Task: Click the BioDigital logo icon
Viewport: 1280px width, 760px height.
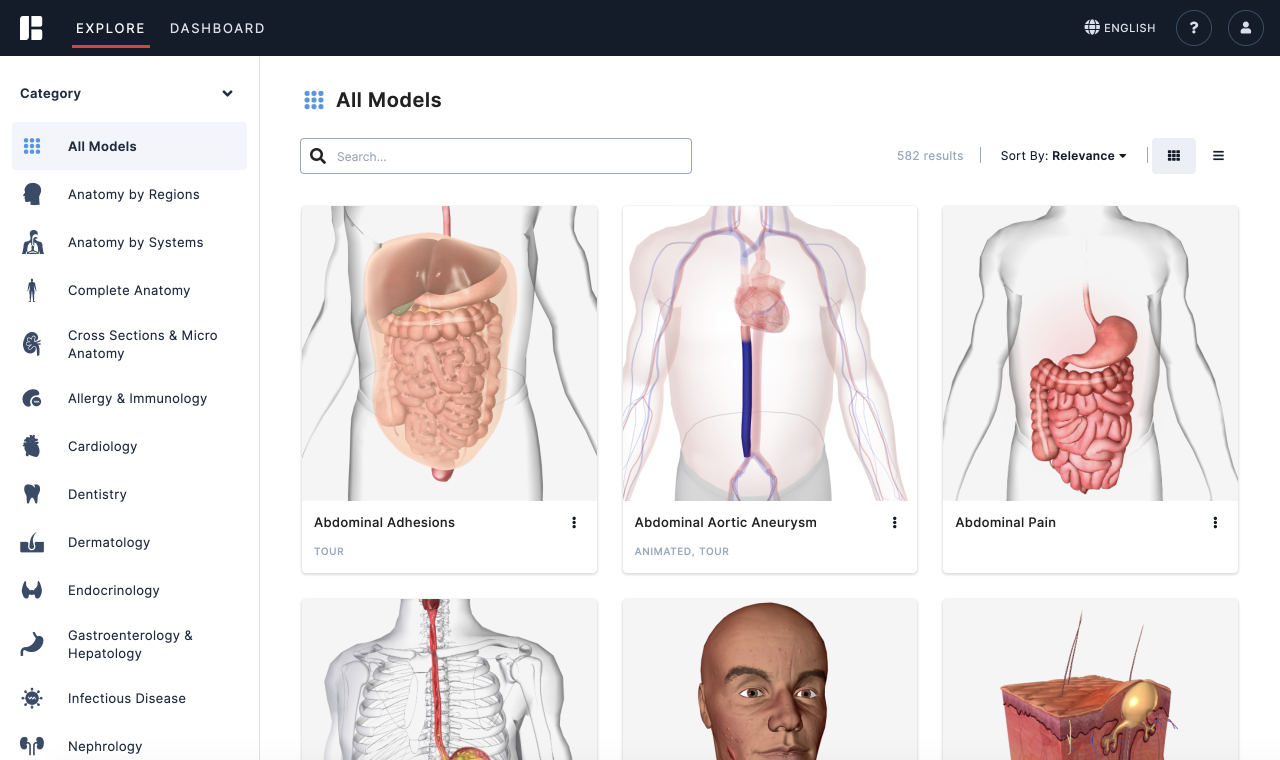Action: click(31, 28)
